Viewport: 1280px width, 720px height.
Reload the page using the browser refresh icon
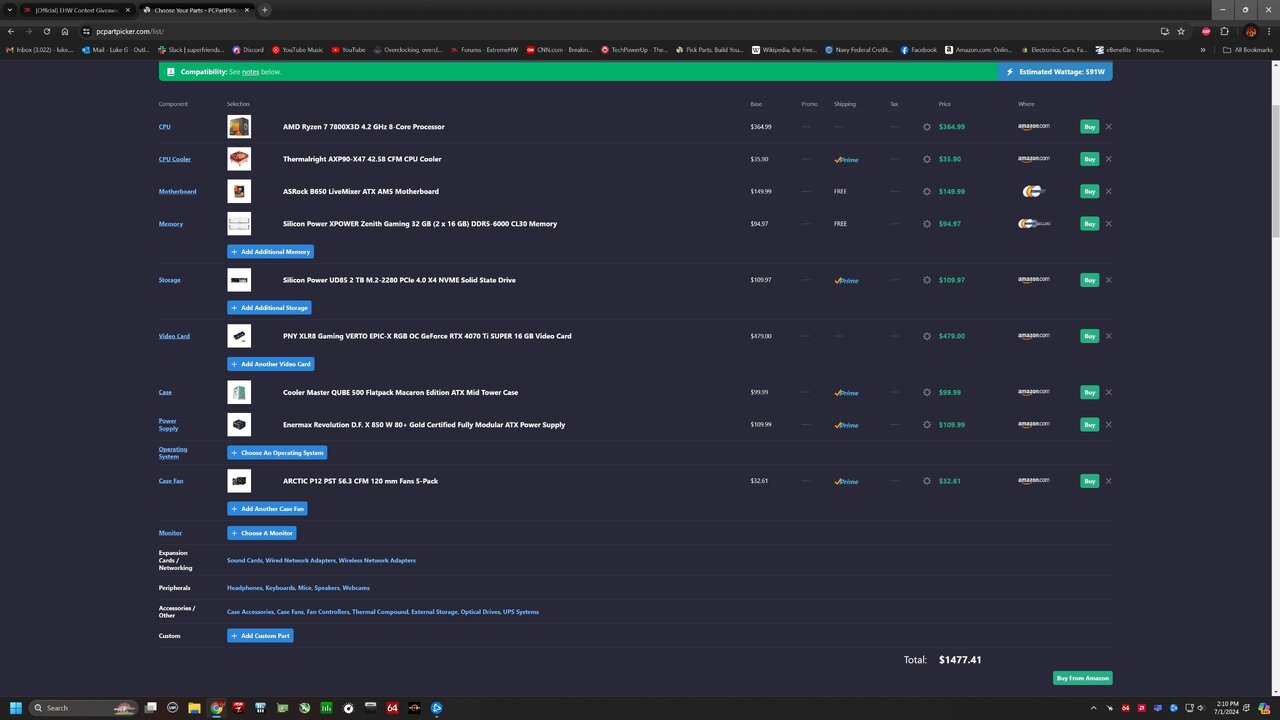[46, 31]
